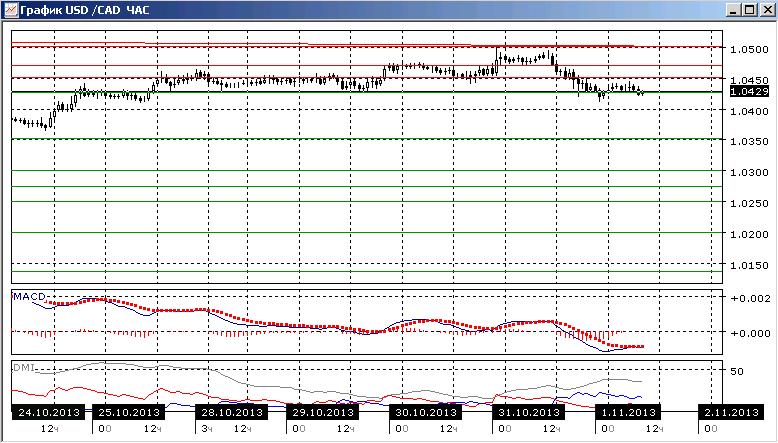This screenshot has width=778, height=443.
Task: Click the 1.0400 price axis label
Action: 749,111
